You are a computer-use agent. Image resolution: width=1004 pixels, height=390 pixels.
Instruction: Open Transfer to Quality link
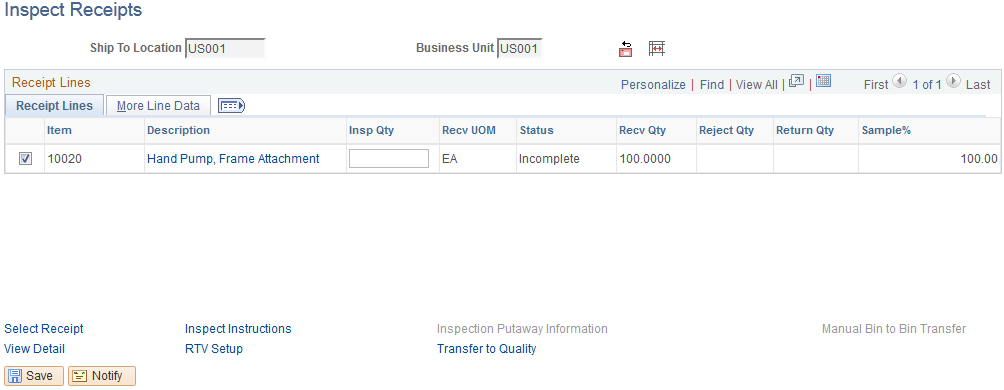pyautogui.click(x=487, y=349)
